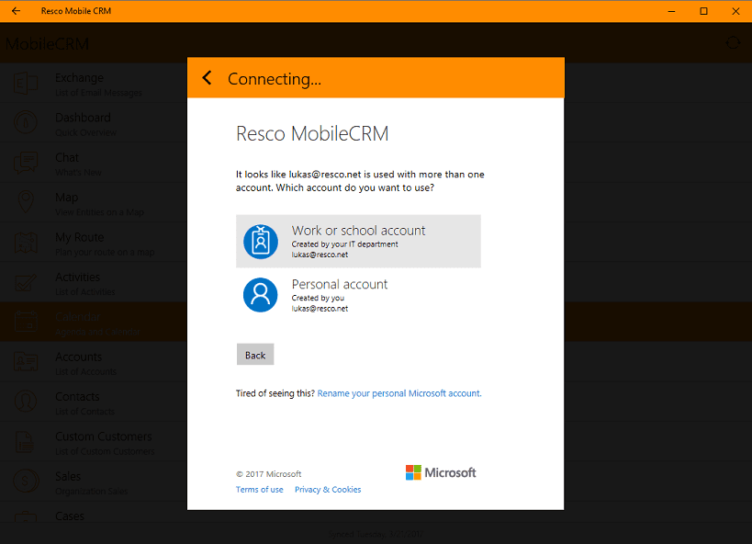Select Custom Customers in the background menu
The height and width of the screenshot is (544, 752).
tap(94, 441)
